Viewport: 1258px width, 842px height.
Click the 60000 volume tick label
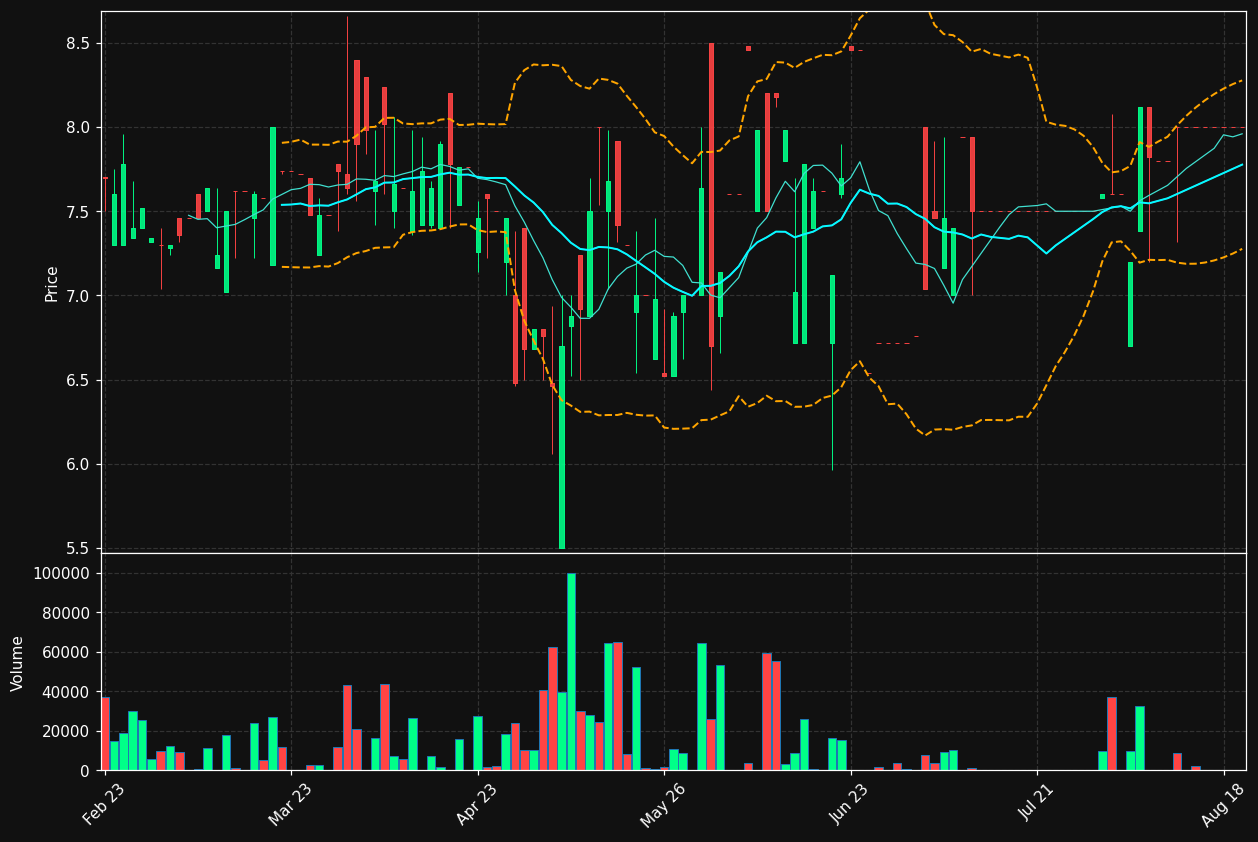66,653
